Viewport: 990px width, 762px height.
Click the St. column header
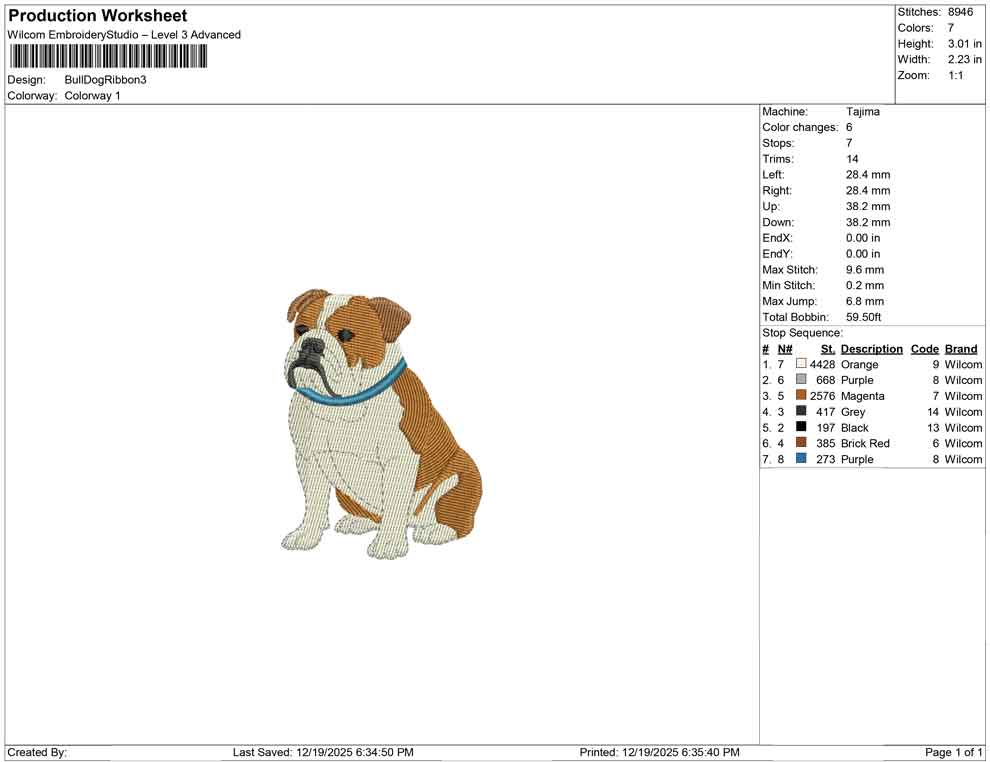point(826,348)
